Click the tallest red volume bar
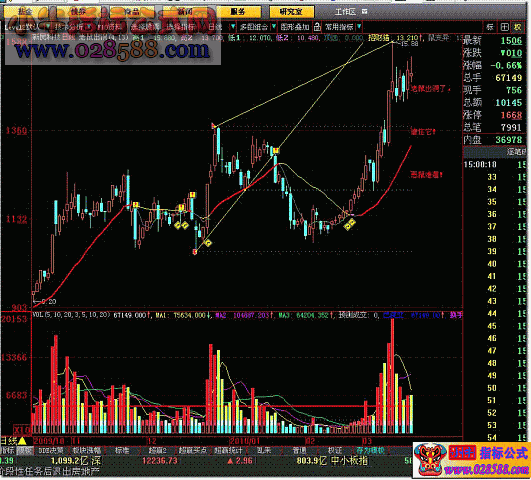The height and width of the screenshot is (480, 531). tap(392, 376)
